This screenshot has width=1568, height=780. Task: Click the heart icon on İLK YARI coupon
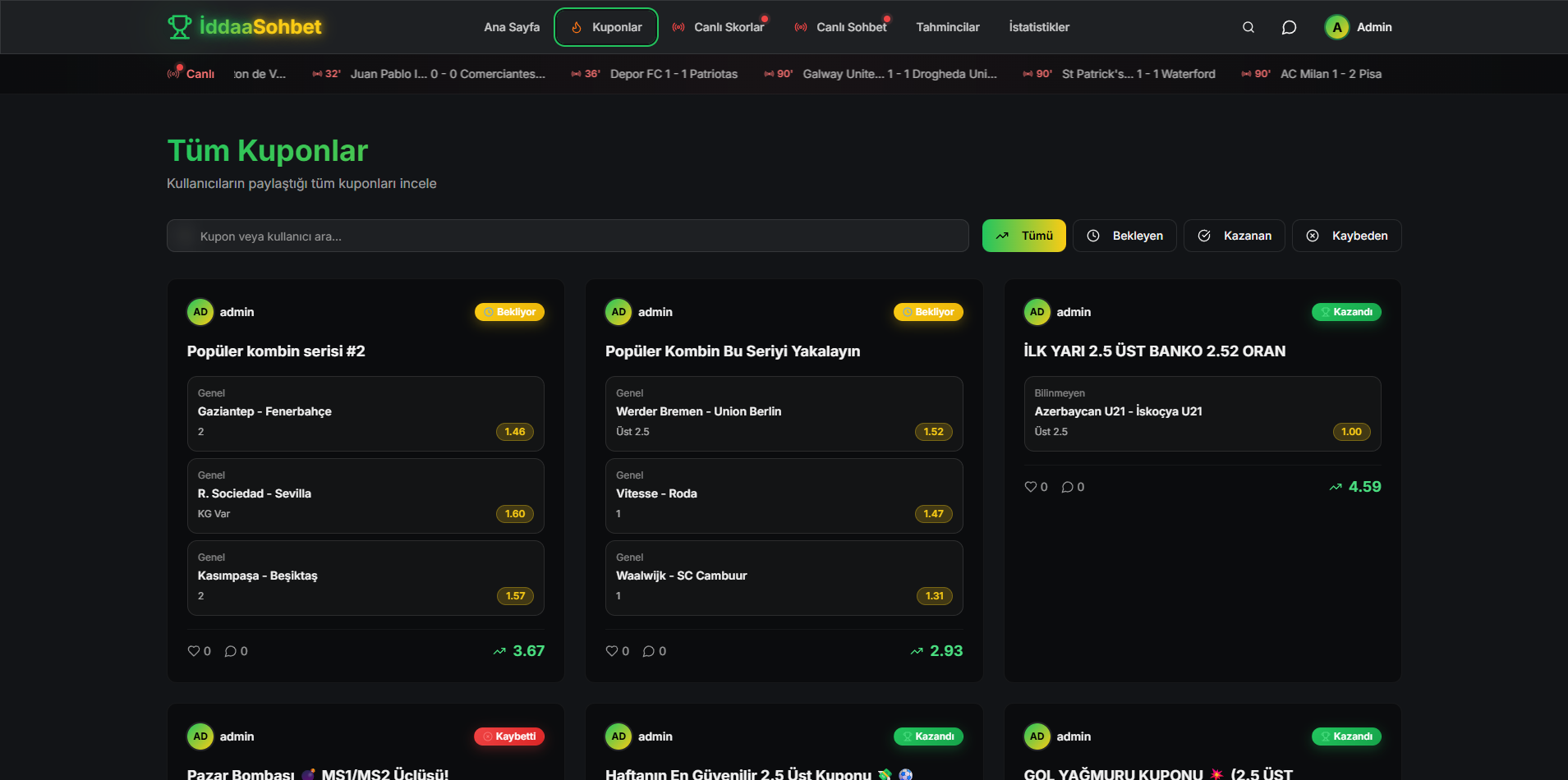1031,487
